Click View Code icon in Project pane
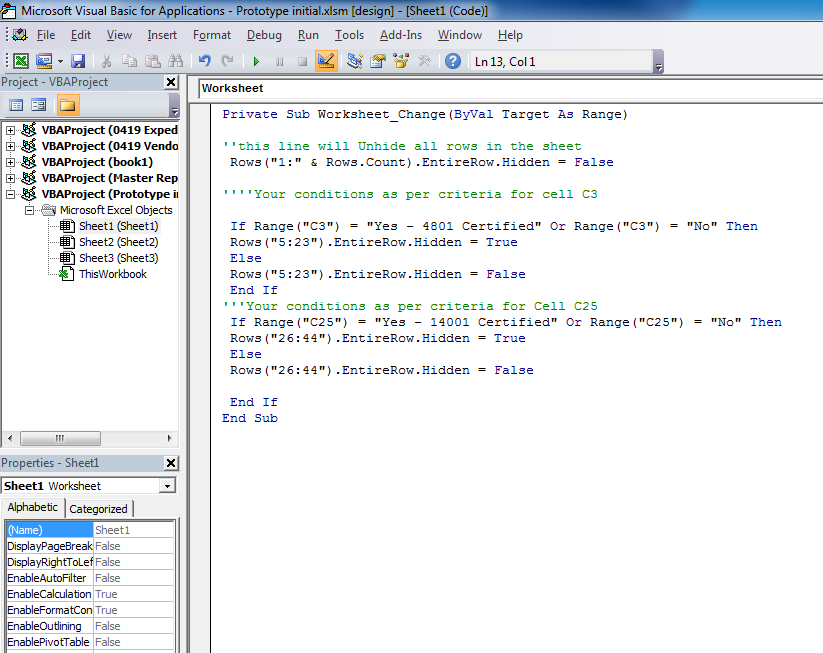 [16, 106]
